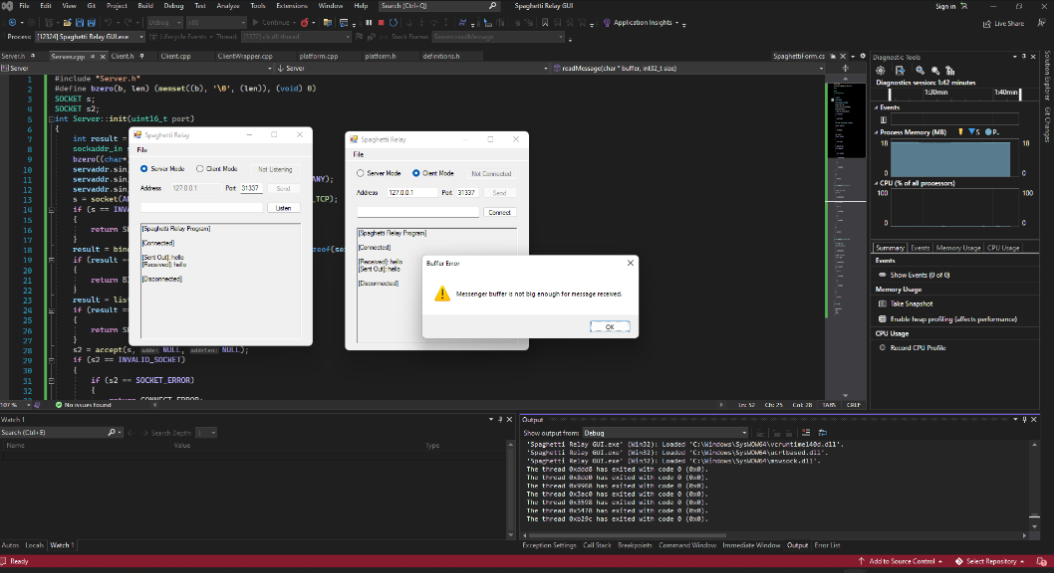Switch to Memory Usage diagnostics tab

(x=958, y=247)
